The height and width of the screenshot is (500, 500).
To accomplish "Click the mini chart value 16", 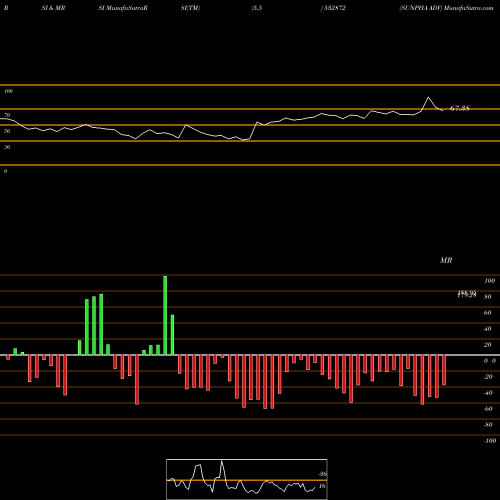I will coord(322,486).
